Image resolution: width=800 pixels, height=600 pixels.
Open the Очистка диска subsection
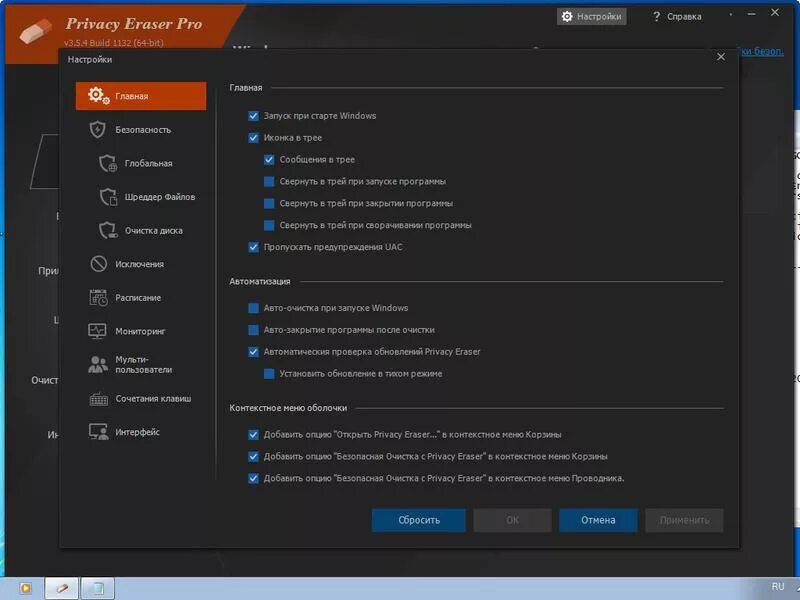tap(141, 231)
